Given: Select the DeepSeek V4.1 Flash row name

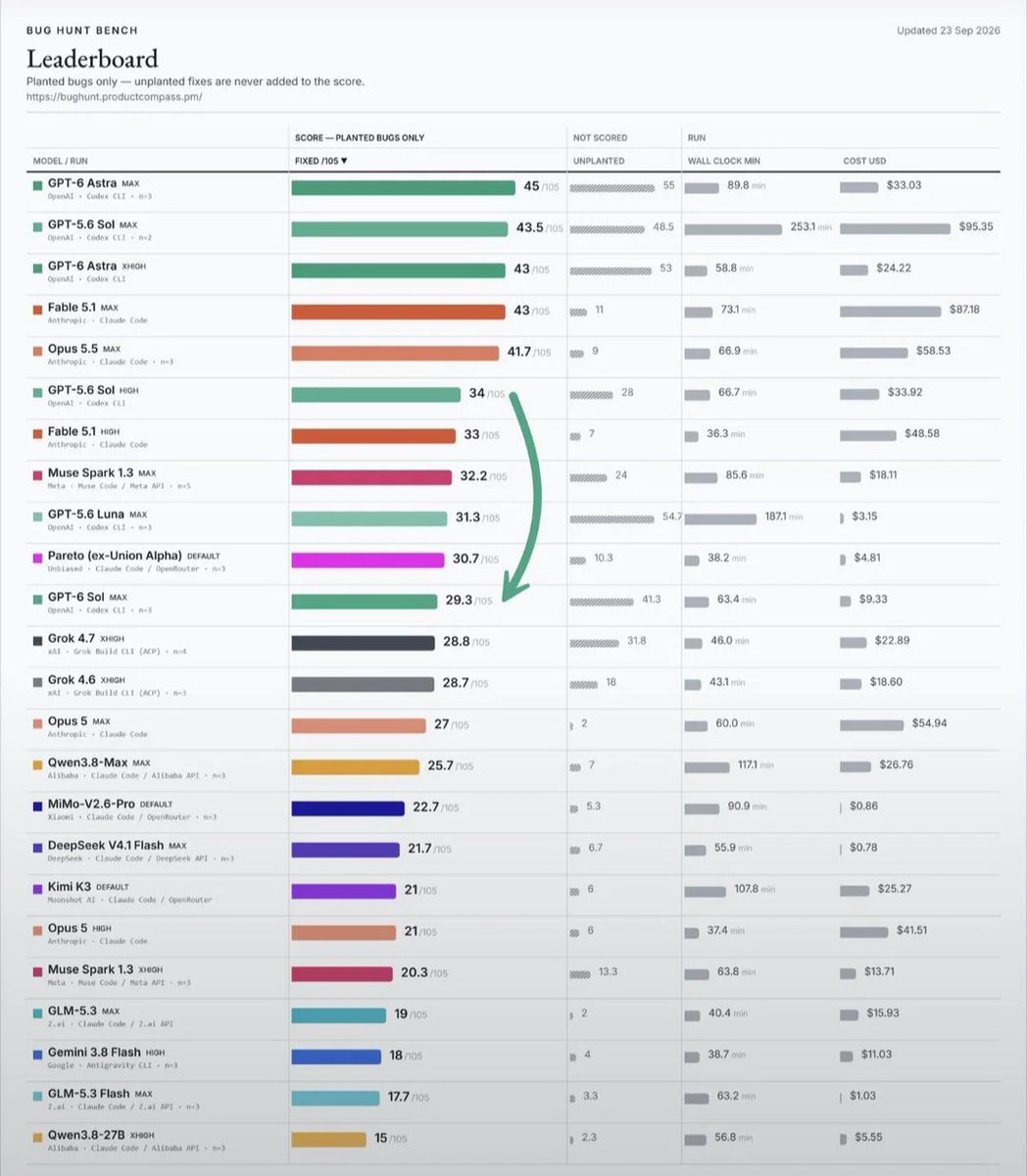Looking at the screenshot, I should tap(117, 845).
